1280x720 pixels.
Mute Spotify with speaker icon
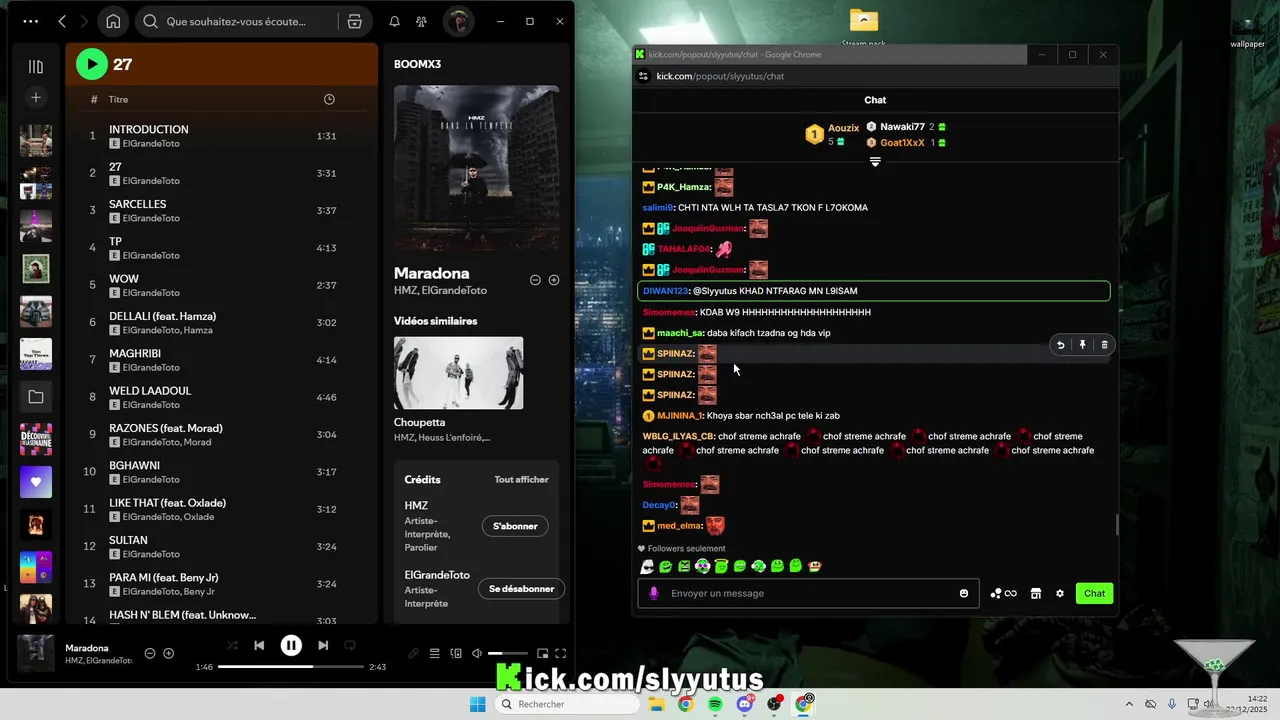(x=477, y=654)
